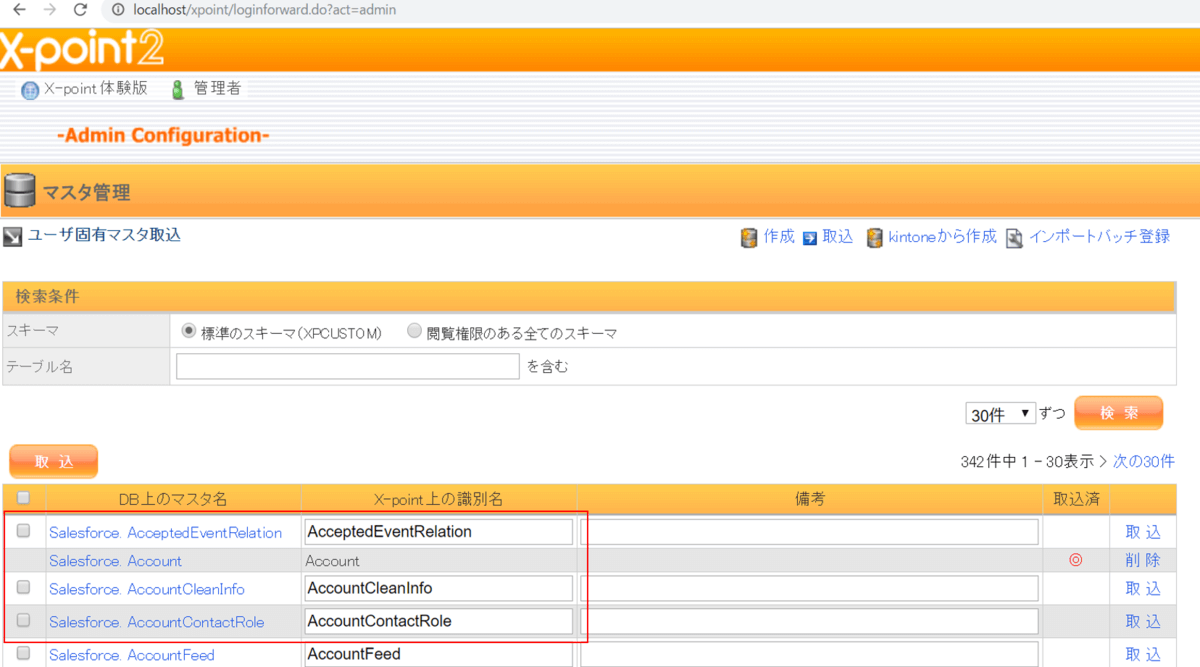Click the DB上のマスタ名 column header

173,498
